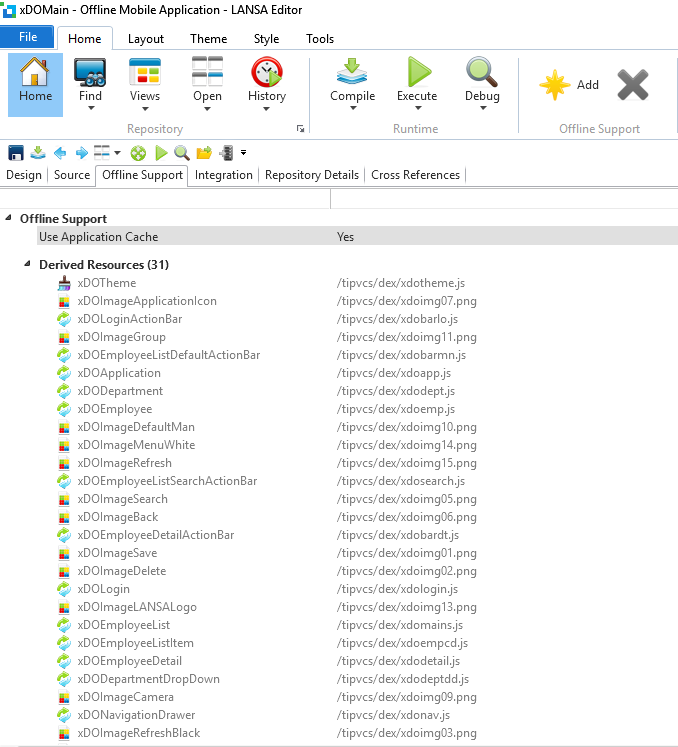Collapse the Offline Support section
This screenshot has height=747, width=678.
click(x=8, y=218)
